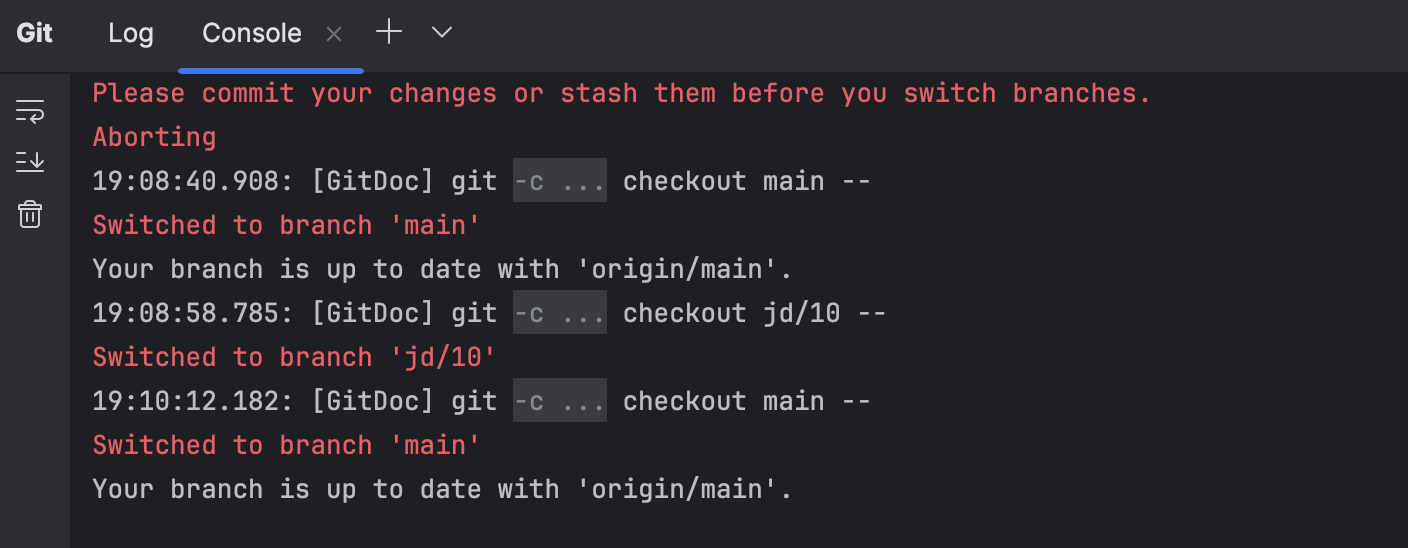Clear the console with the trash icon
Screen dimensions: 1408x548
pos(30,213)
